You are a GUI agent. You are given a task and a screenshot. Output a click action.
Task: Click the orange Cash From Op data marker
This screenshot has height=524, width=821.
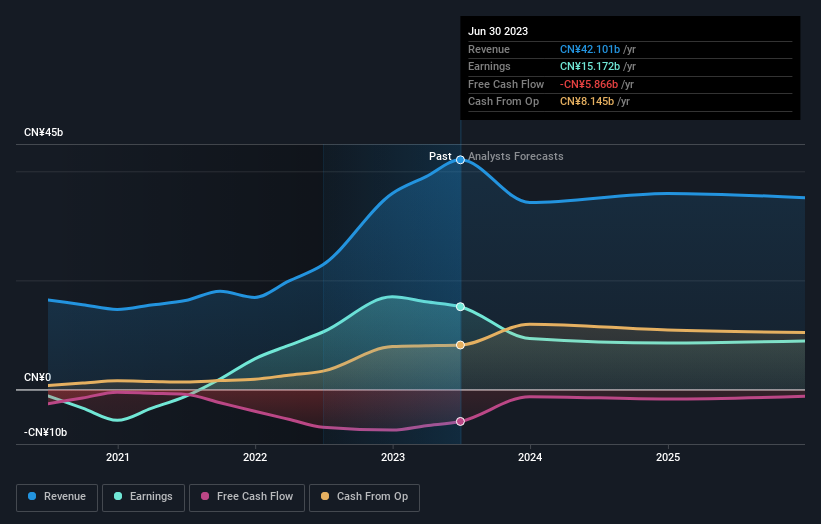(460, 345)
